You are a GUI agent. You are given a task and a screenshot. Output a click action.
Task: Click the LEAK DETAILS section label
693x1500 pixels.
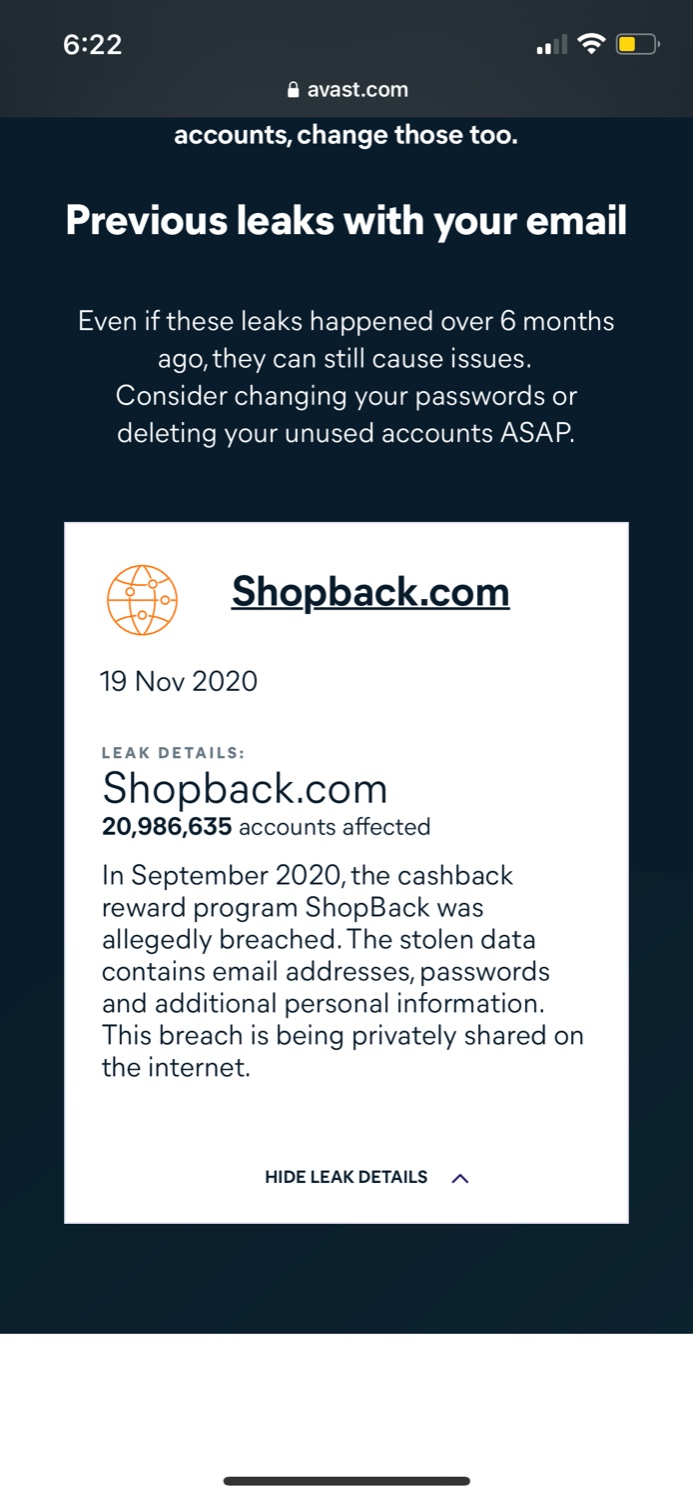pyautogui.click(x=173, y=753)
